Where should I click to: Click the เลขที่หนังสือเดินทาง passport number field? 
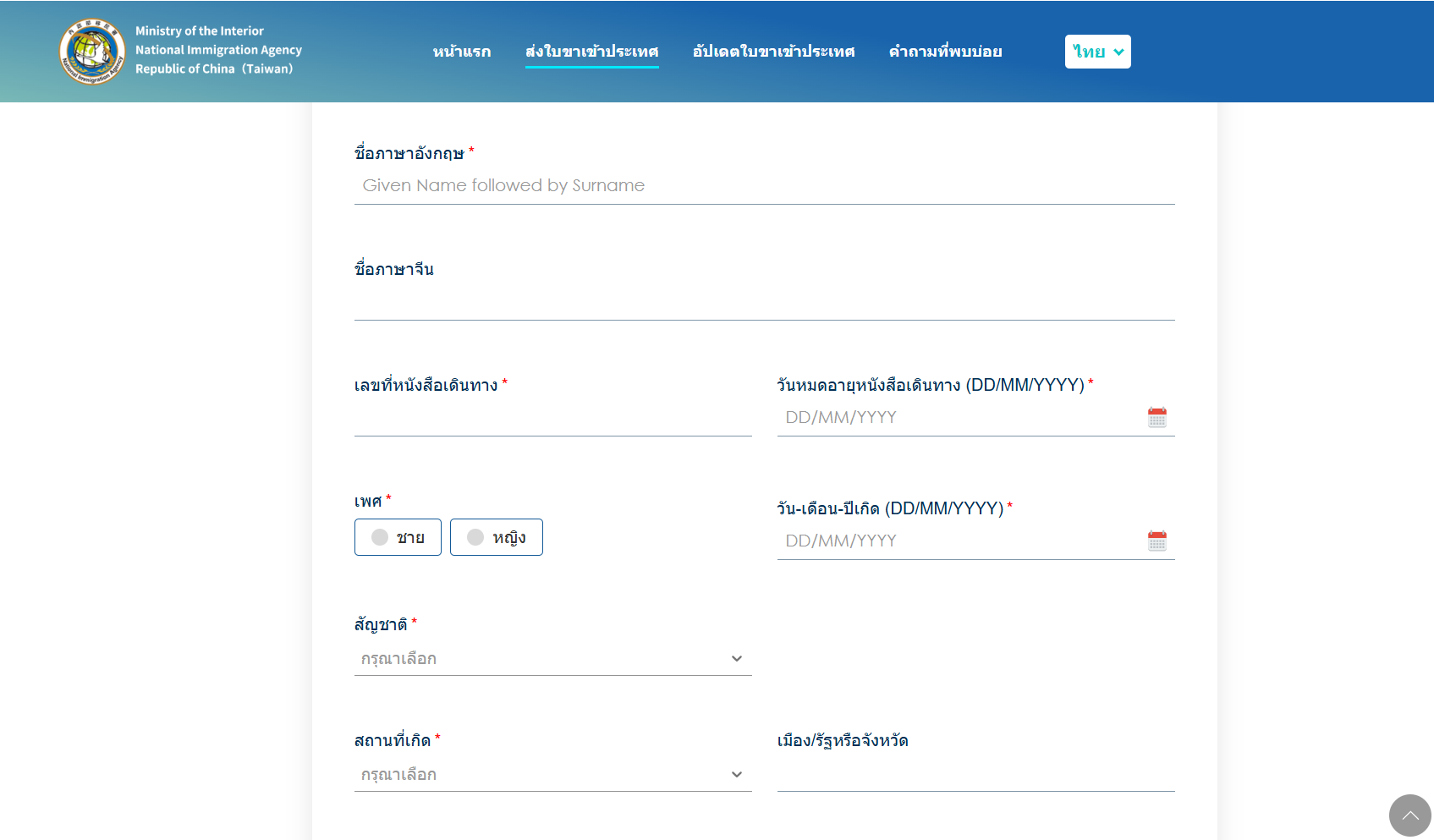[x=552, y=418]
